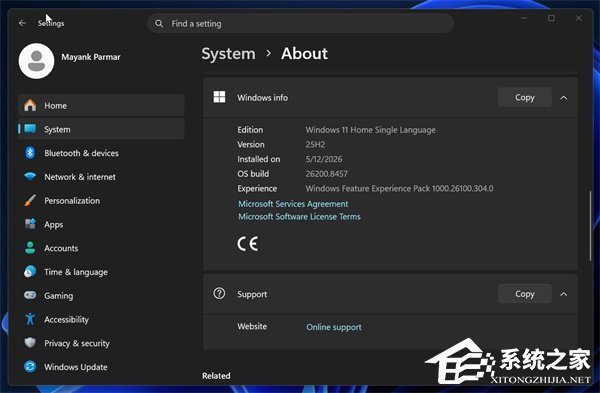Open Network & internet settings
Screen dimensions: 600x393
click(x=101, y=176)
